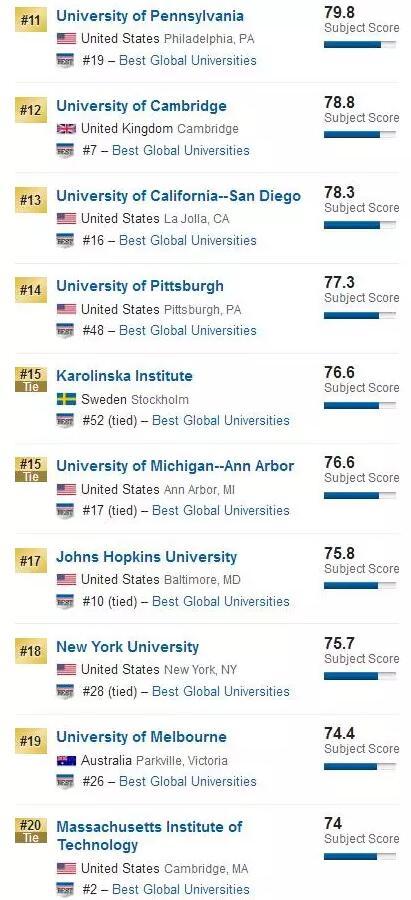Open Best Global Universities link for Pittsburgh

point(188,331)
